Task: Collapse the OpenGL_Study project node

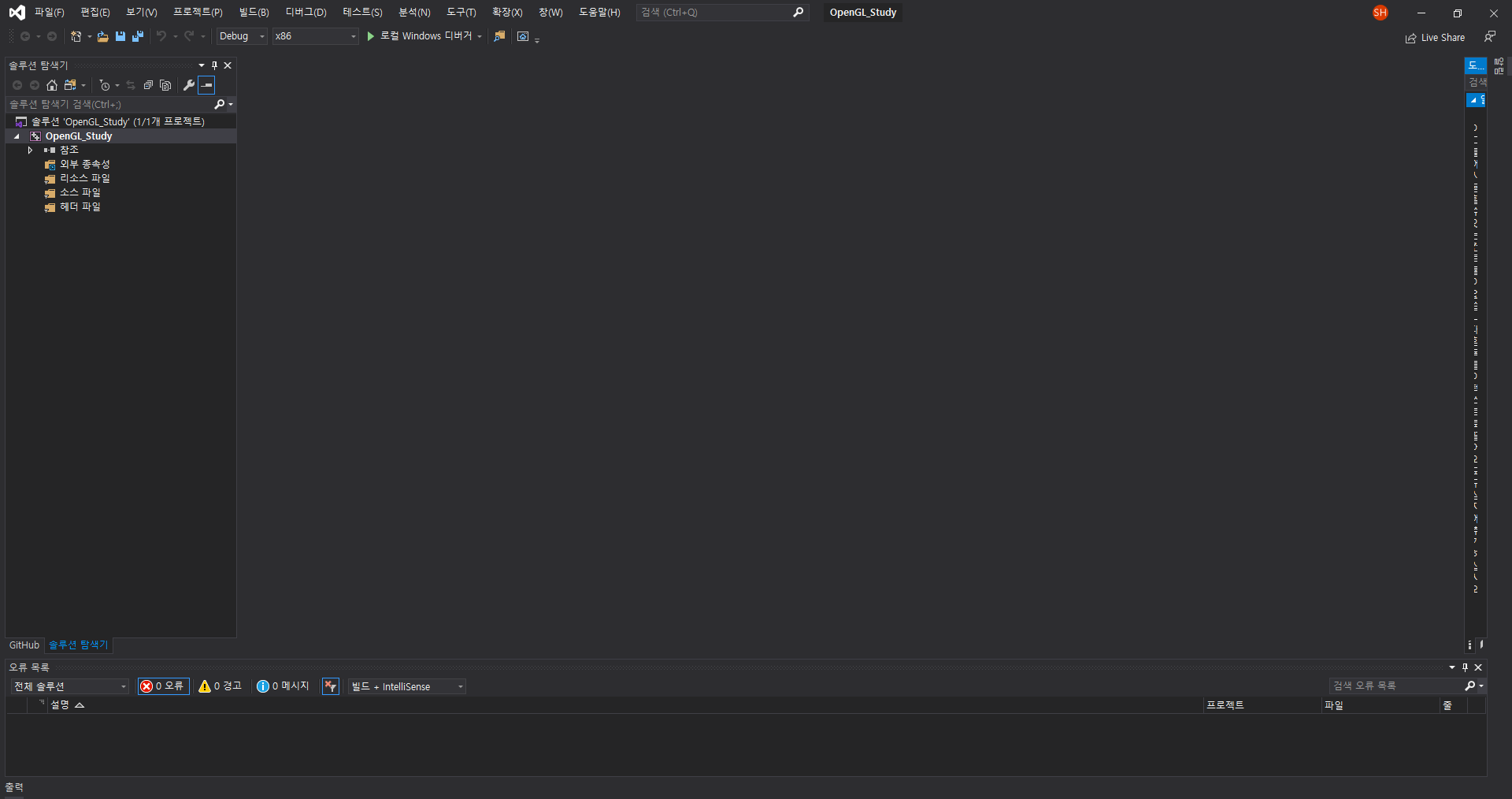Action: [17, 136]
